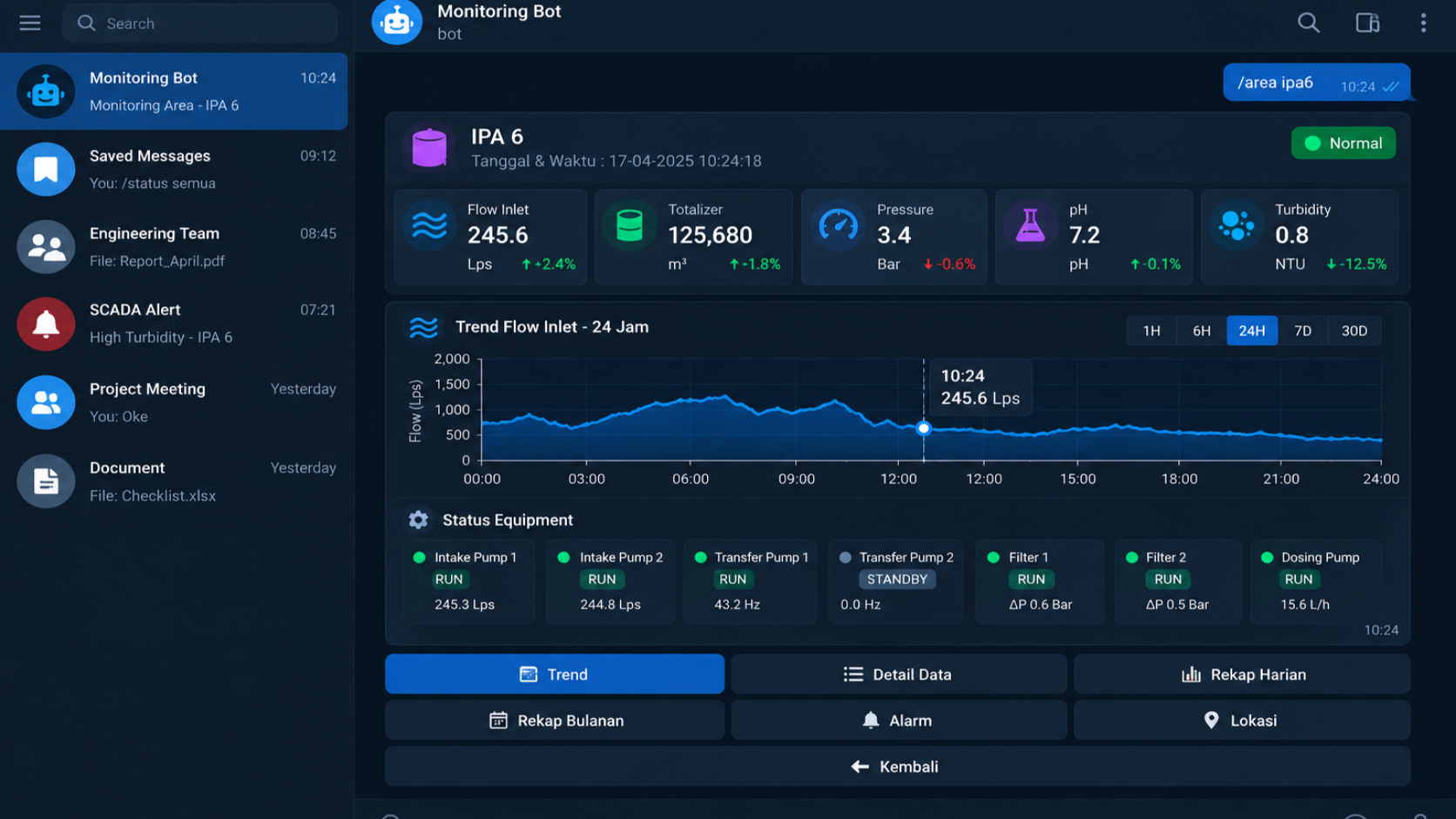Select the 1H trend range
1456x819 pixels.
pyautogui.click(x=1151, y=331)
